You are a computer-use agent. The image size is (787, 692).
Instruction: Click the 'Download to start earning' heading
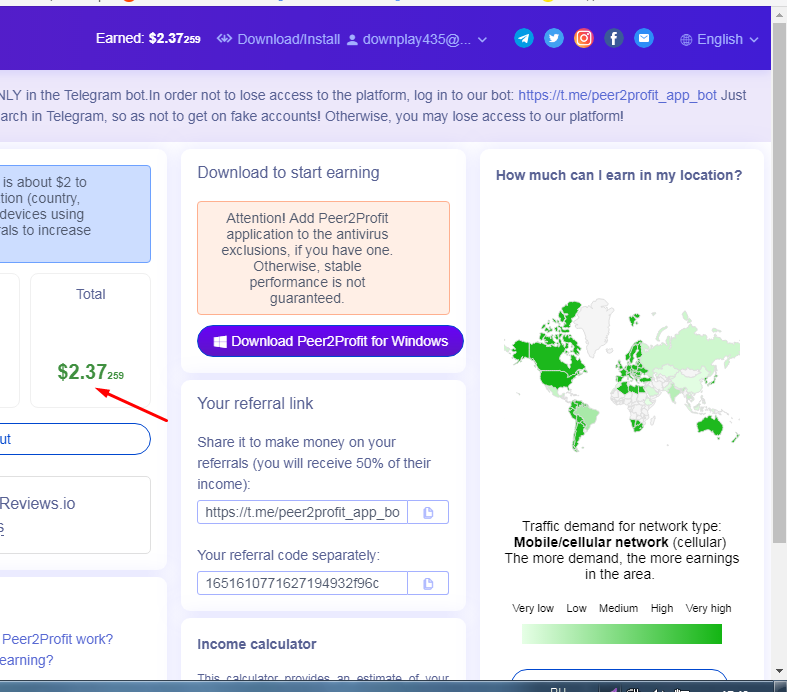[x=288, y=173]
